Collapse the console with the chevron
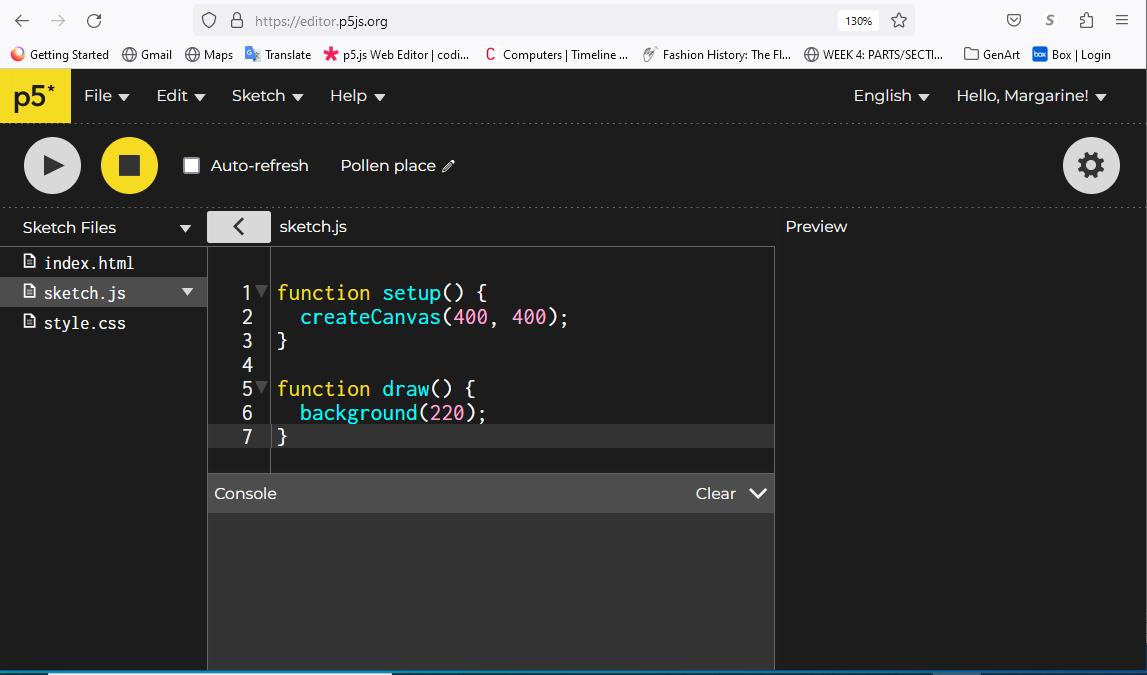This screenshot has height=675, width=1147. click(x=757, y=493)
